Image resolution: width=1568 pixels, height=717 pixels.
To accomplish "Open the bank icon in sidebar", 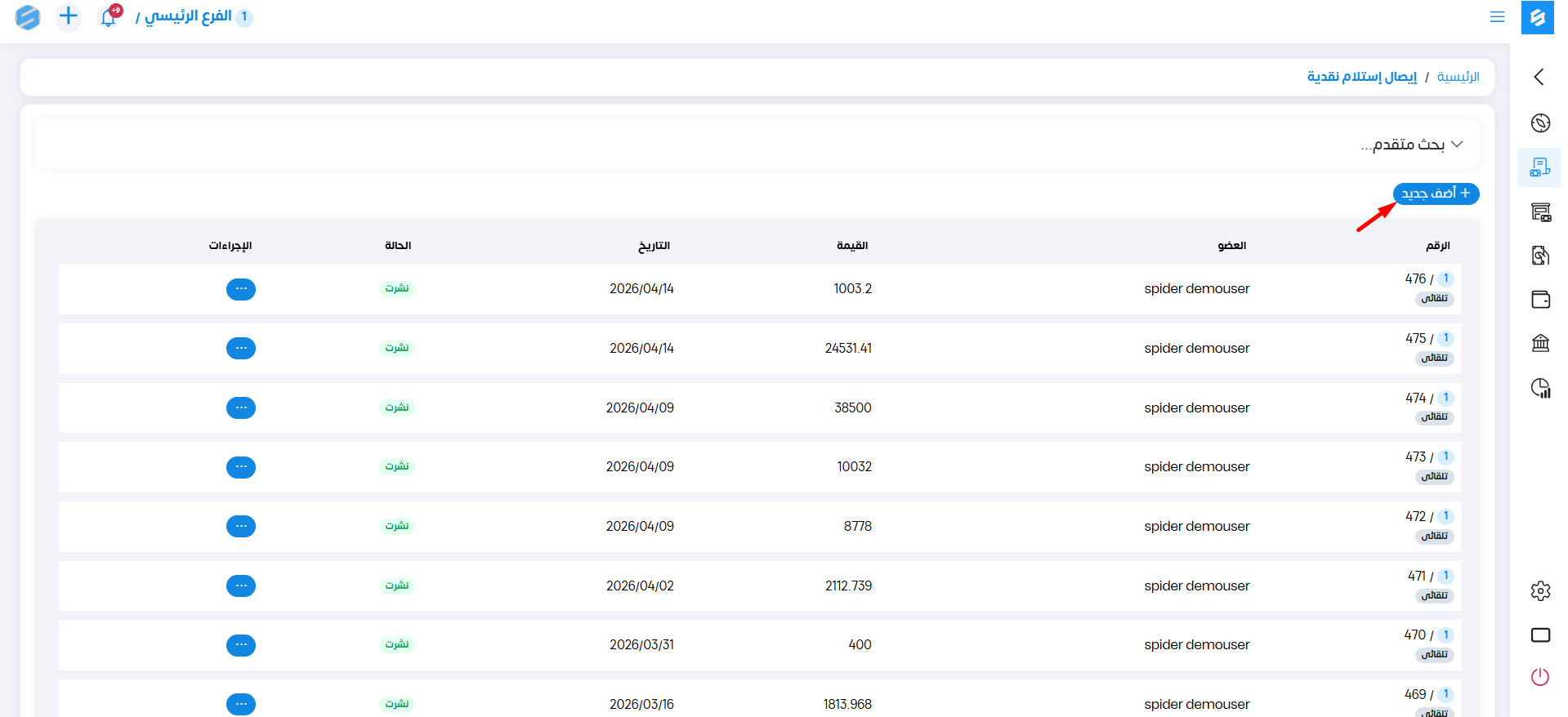I will (1540, 343).
